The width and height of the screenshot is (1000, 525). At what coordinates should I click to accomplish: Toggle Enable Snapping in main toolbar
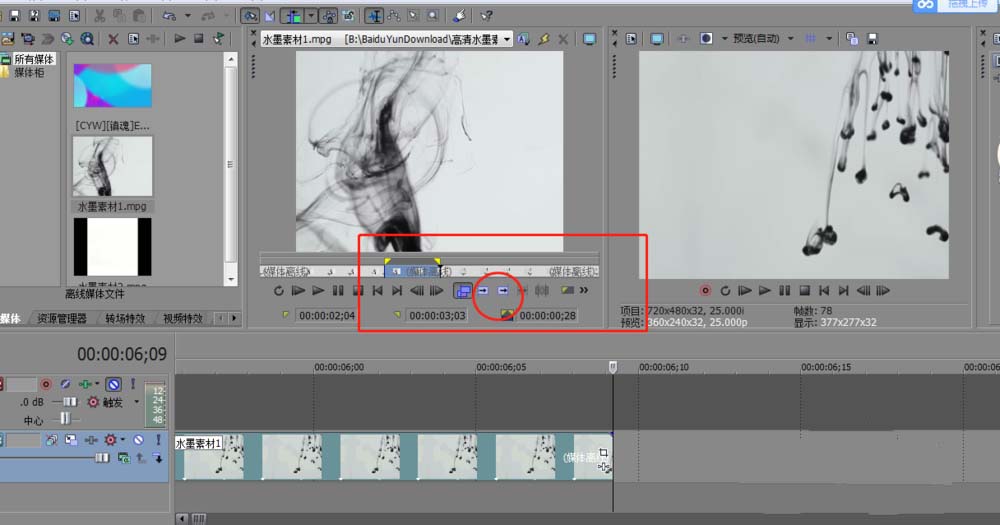coord(249,15)
